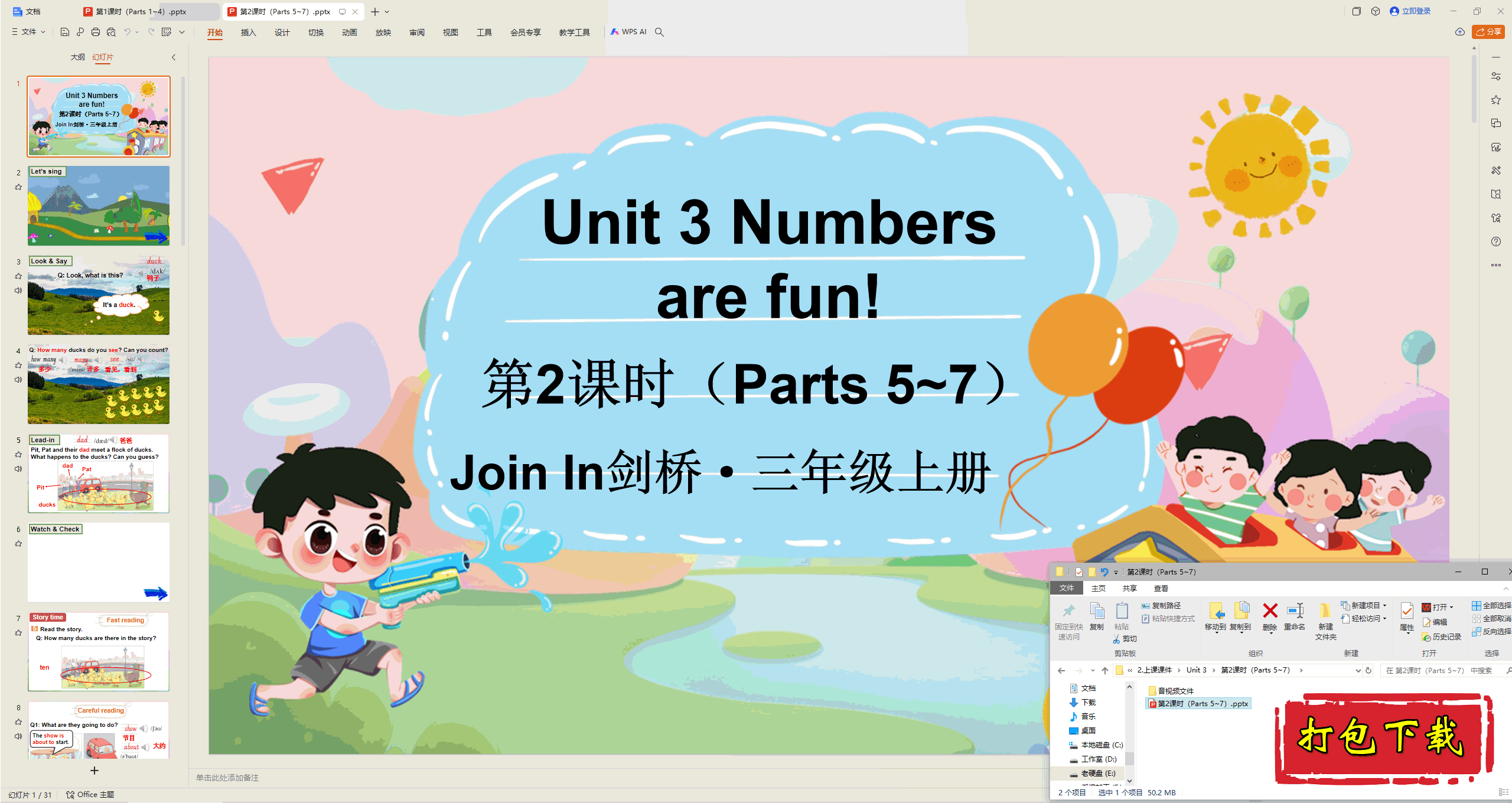
Task: Open the Explorer quick access toolbar dropdown arrow
Action: (x=1116, y=572)
